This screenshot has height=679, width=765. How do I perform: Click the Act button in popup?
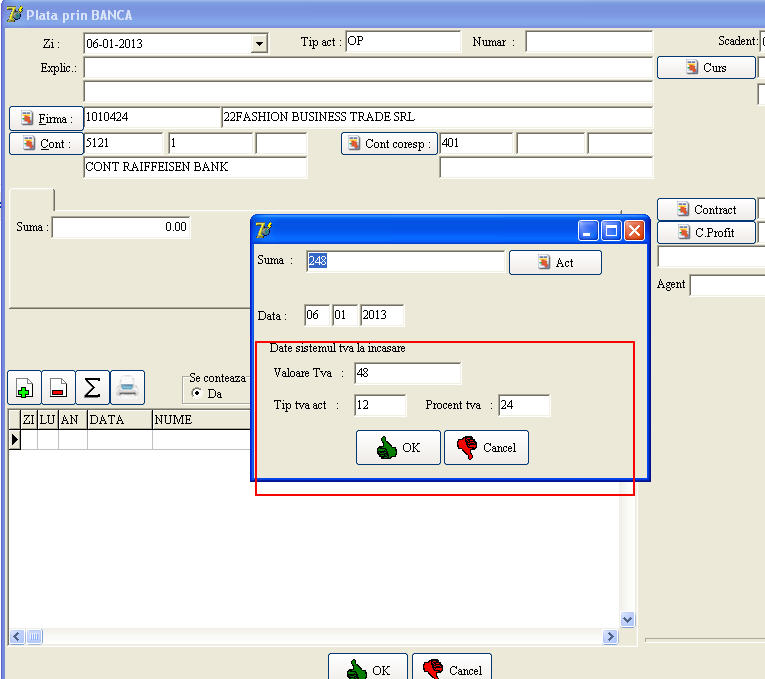[555, 262]
